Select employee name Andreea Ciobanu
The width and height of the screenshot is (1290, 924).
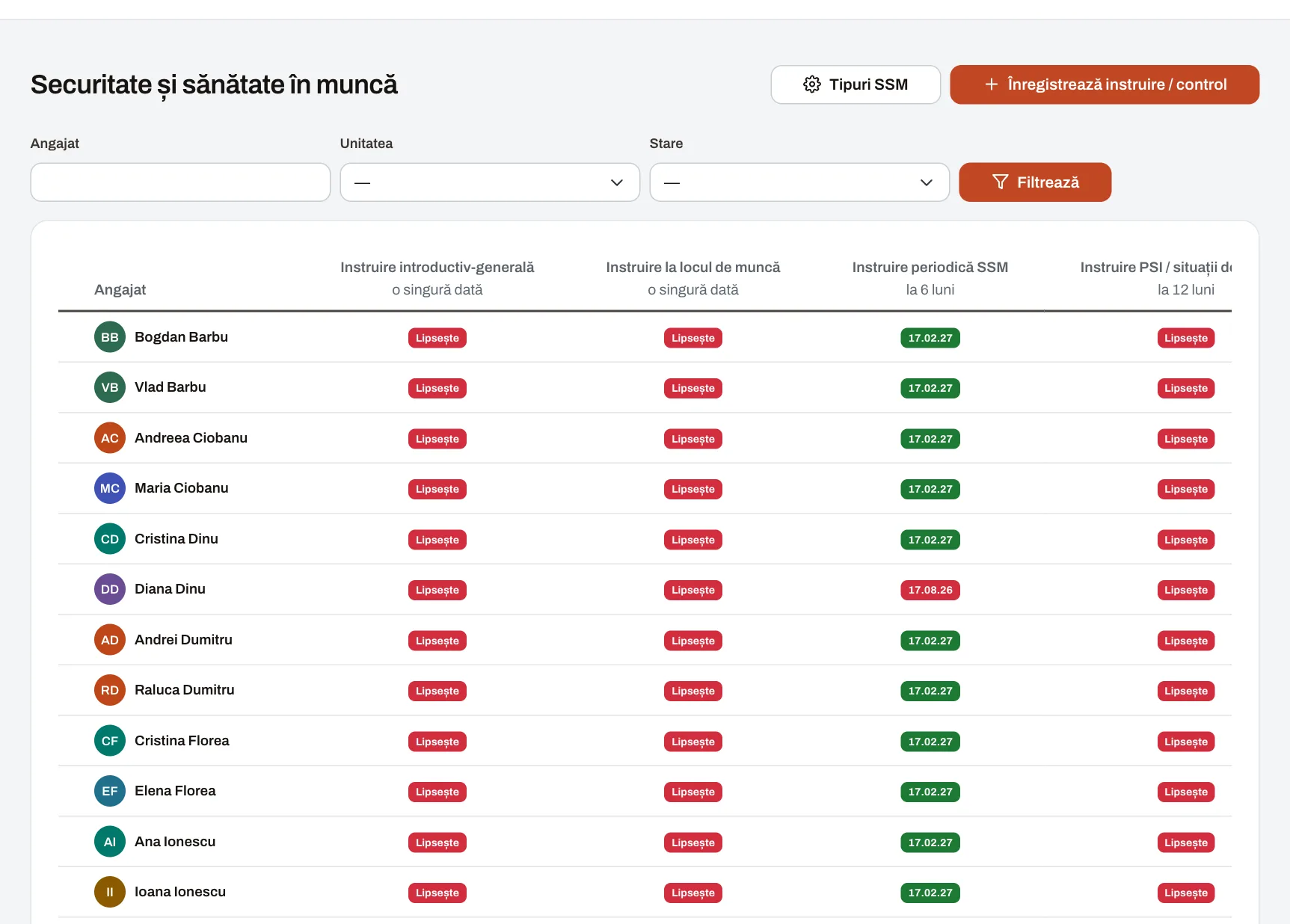tap(191, 438)
